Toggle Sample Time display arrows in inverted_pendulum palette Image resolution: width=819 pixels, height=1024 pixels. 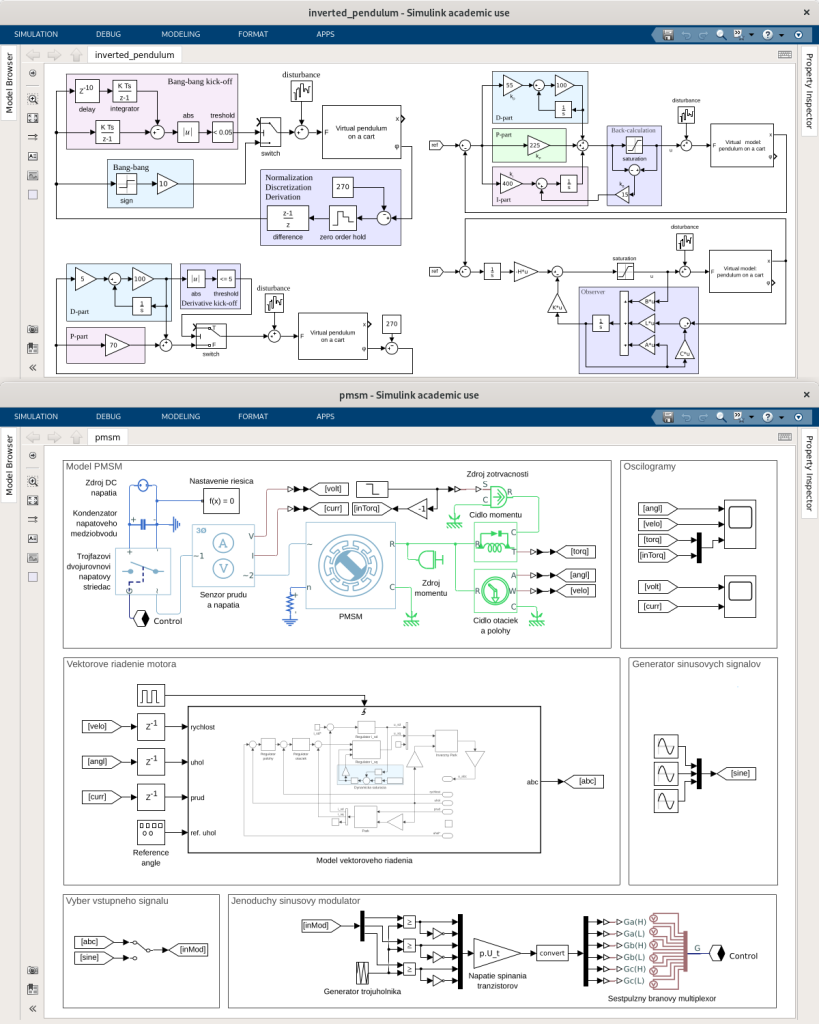point(33,137)
